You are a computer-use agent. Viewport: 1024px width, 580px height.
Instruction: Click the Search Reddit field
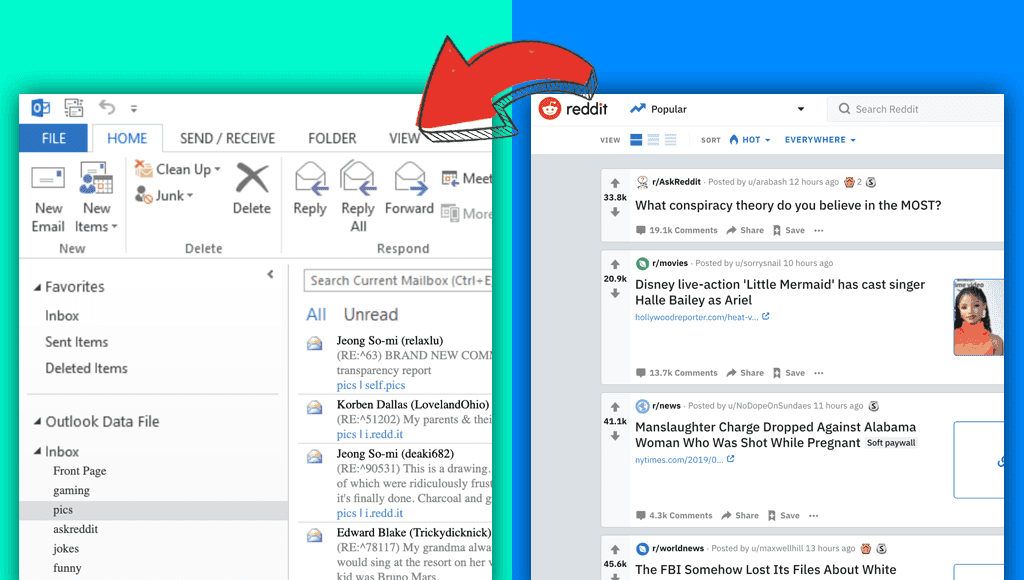click(x=916, y=109)
